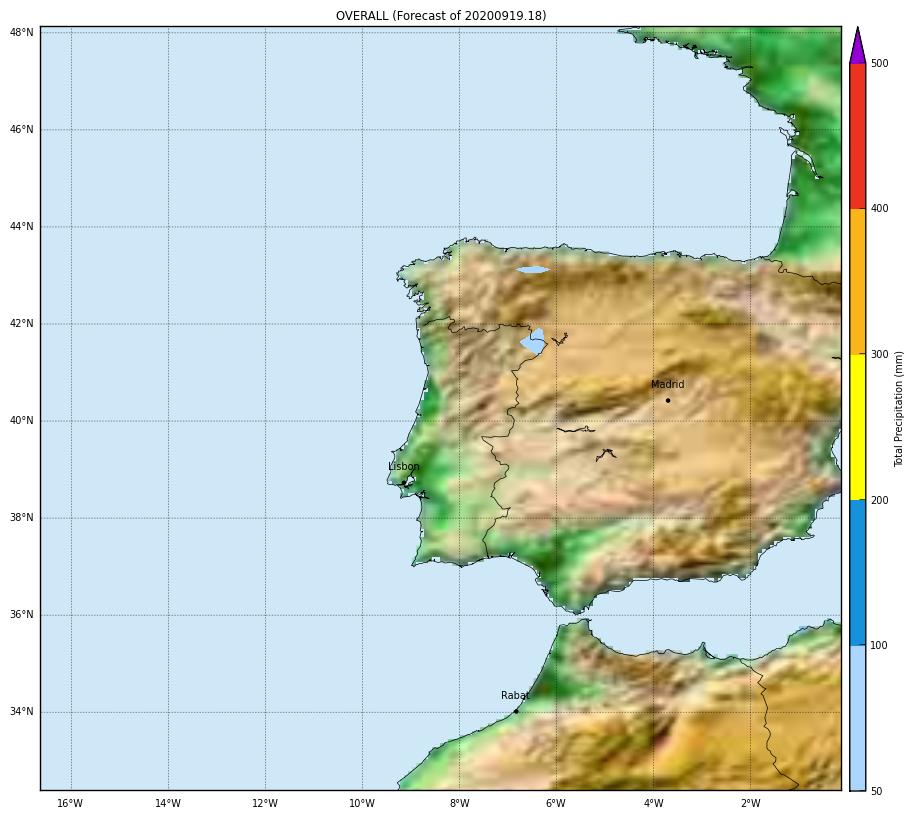Click the Total Precipitation (mm) colorbar label
915x817 pixels.
click(899, 409)
